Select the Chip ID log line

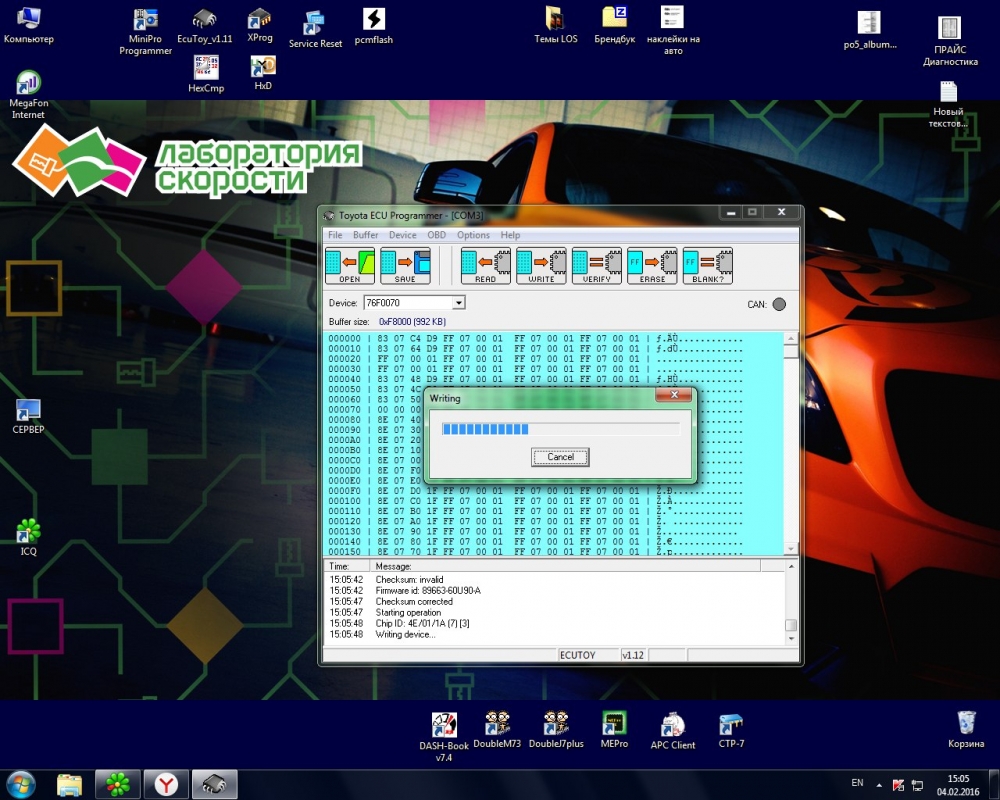coord(422,623)
